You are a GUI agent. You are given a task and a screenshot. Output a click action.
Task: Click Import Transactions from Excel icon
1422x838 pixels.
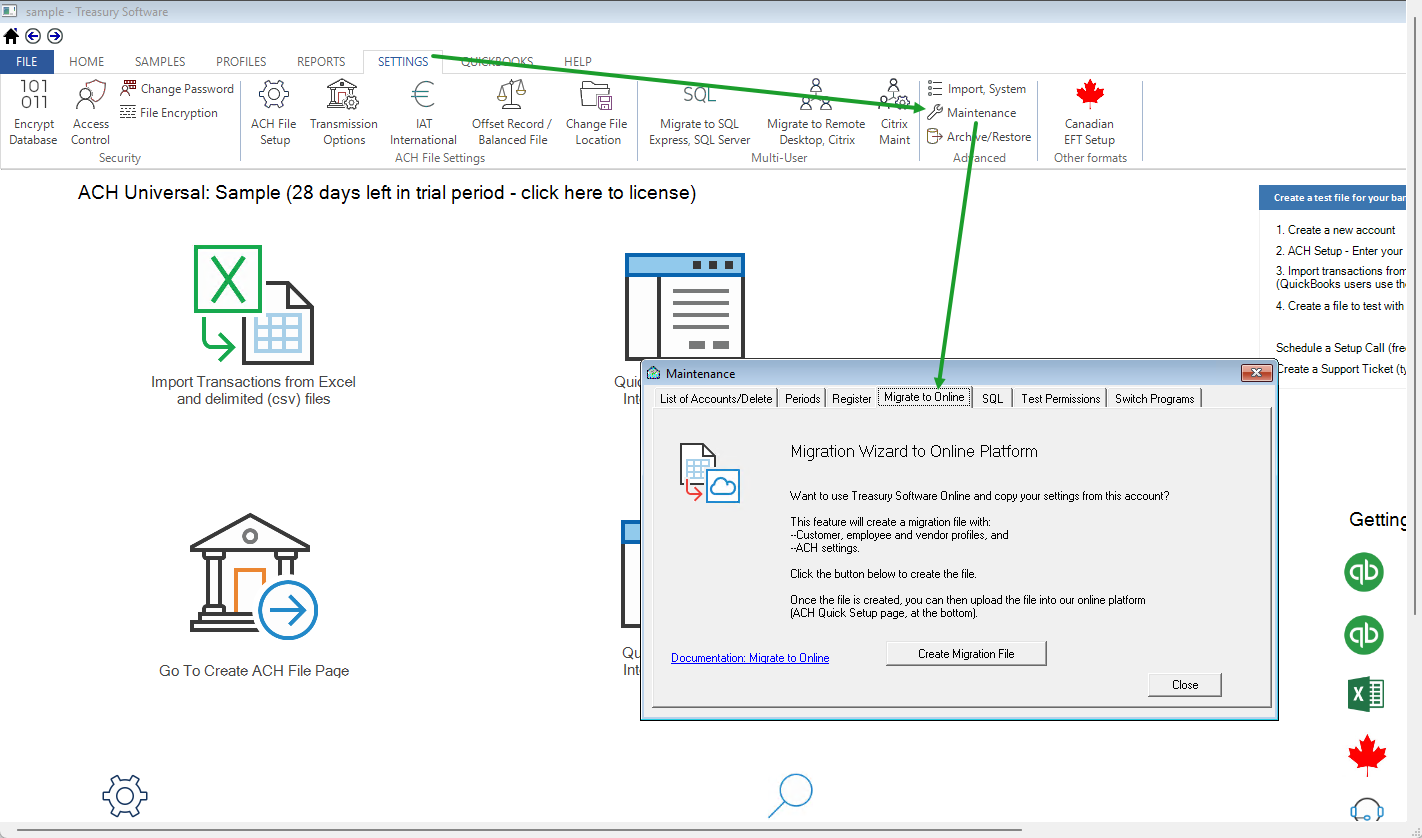coord(253,305)
